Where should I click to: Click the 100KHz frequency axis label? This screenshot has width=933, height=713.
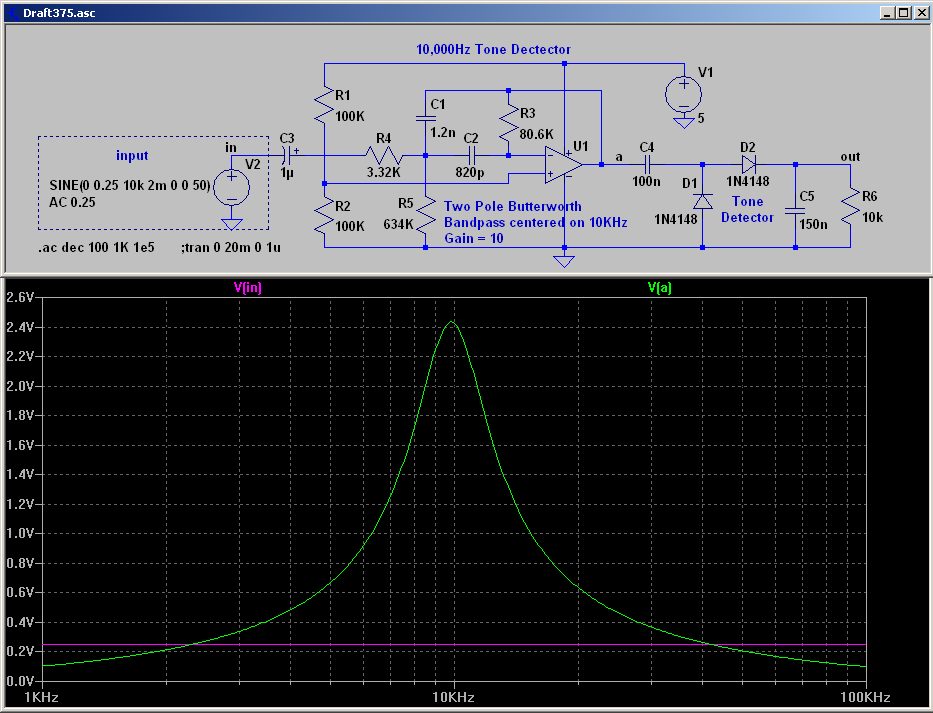866,698
